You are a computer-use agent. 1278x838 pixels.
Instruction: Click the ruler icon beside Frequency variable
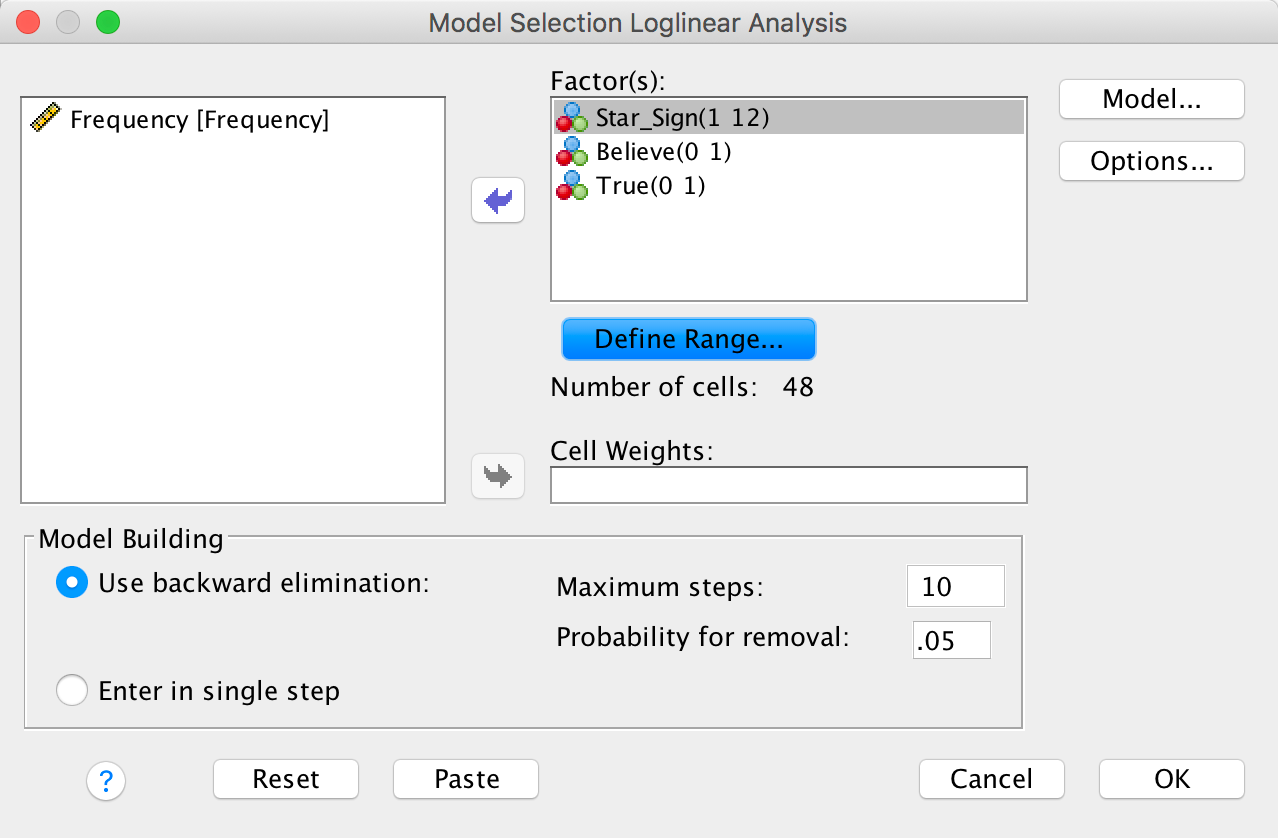[x=46, y=120]
